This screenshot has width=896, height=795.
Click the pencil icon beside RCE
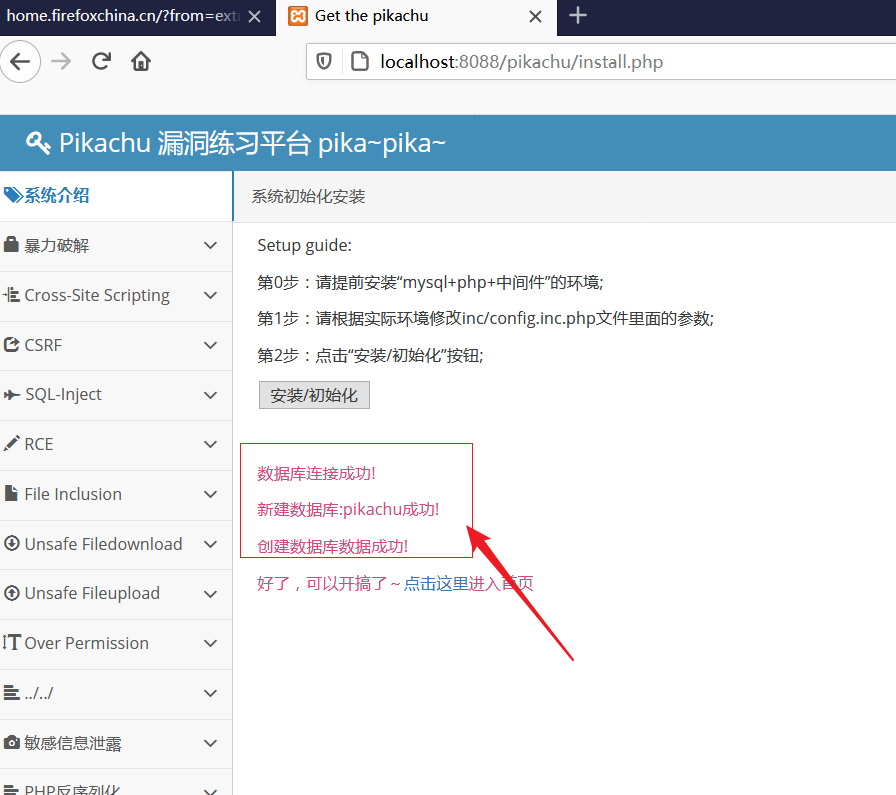[11, 444]
